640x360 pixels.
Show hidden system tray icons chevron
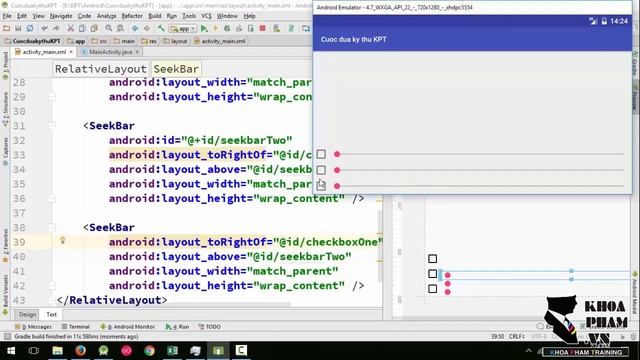coord(529,351)
